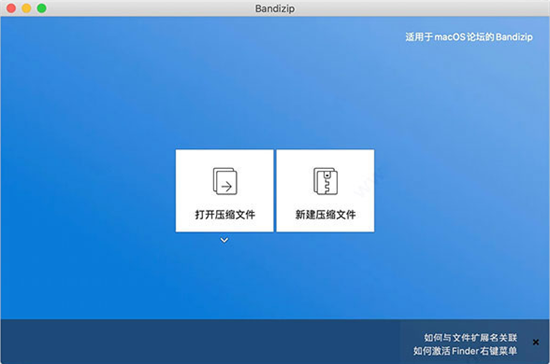This screenshot has height=364, width=550.
Task: Click the zipper file icon for new archive
Action: coord(326,181)
